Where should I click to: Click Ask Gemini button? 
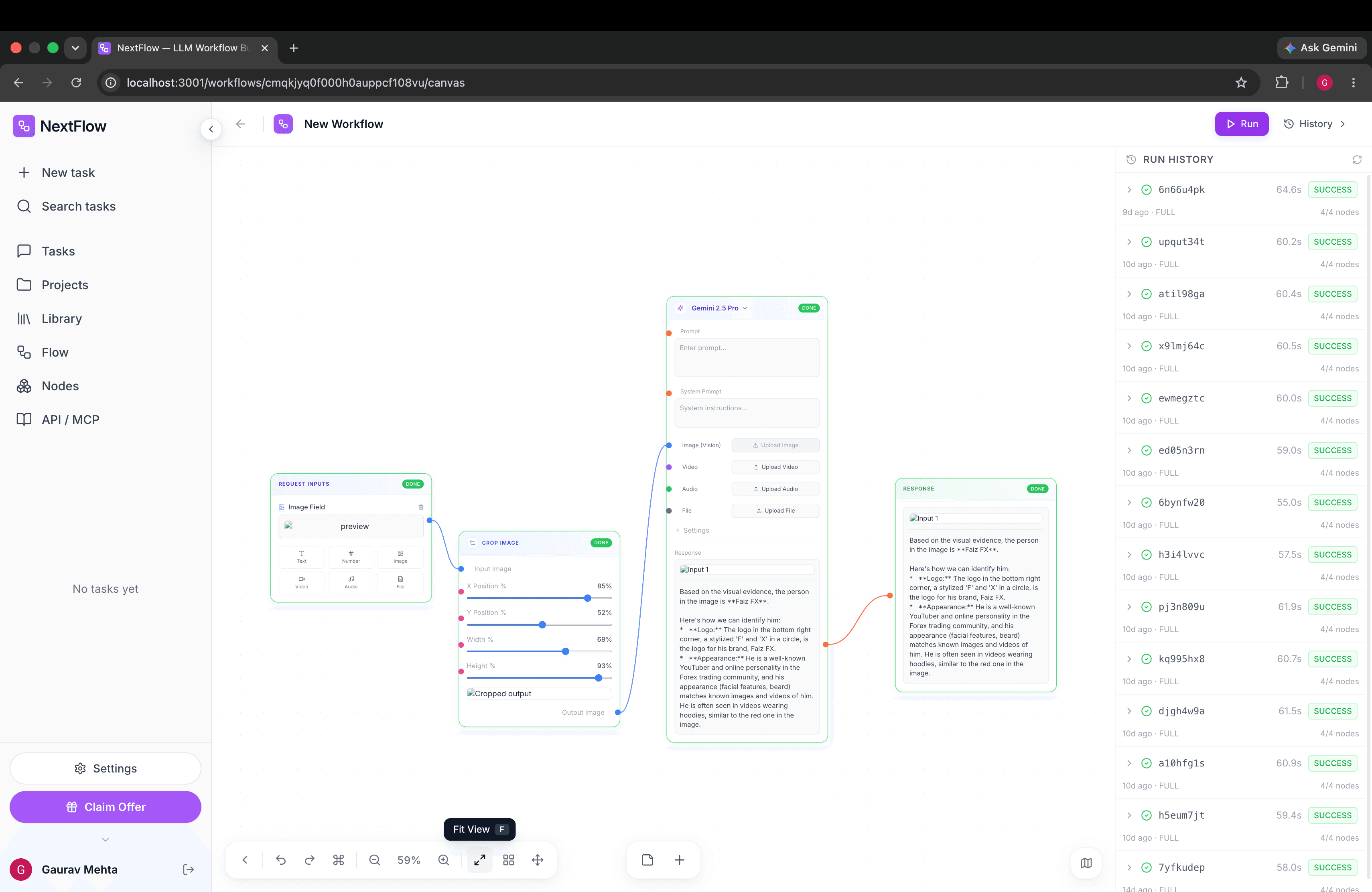1321,48
